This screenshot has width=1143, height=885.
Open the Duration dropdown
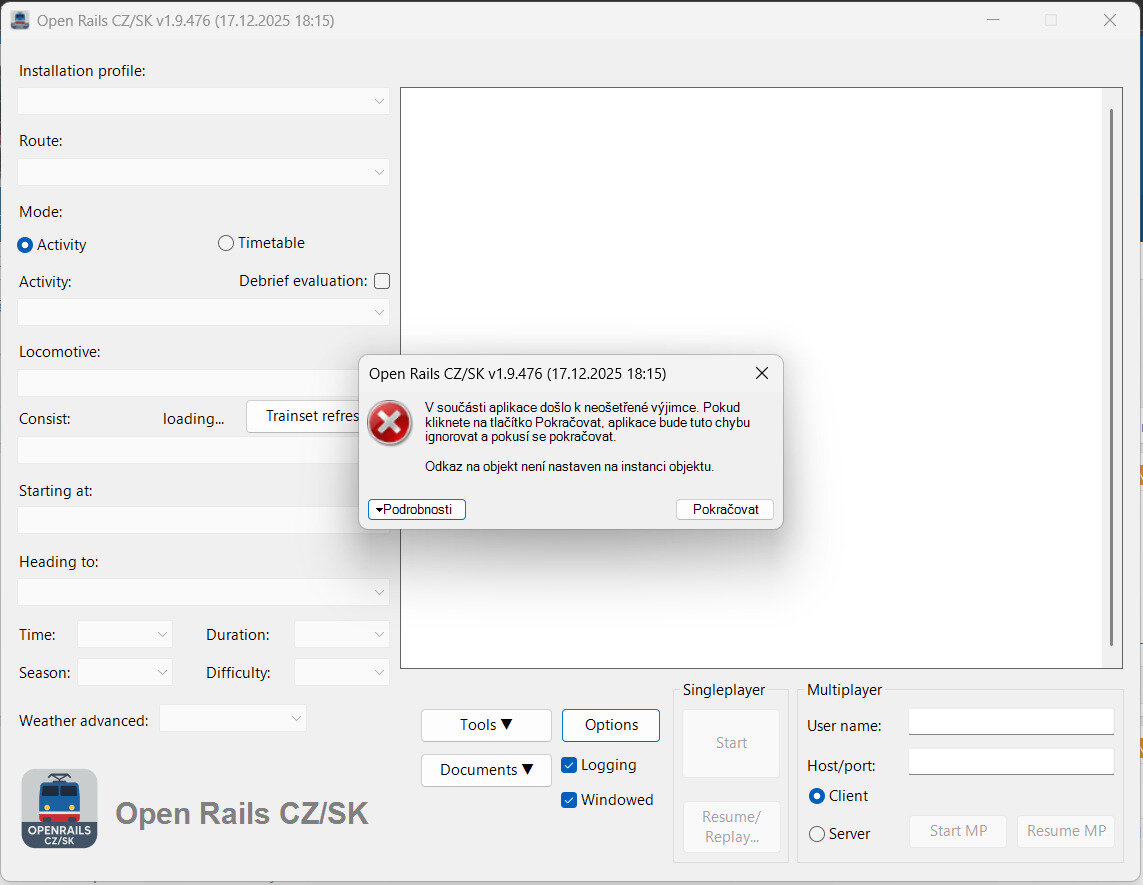tap(342, 634)
